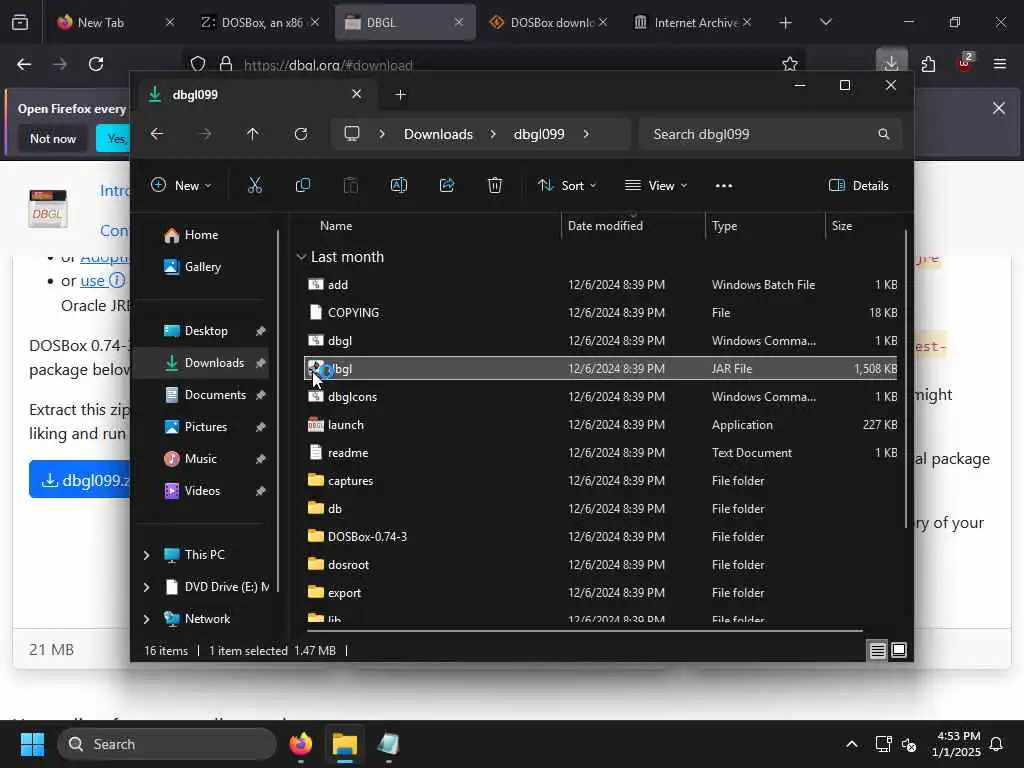Image resolution: width=1024 pixels, height=768 pixels.
Task: Select the DOSBox-0.74-3 folder
Action: pos(601,537)
